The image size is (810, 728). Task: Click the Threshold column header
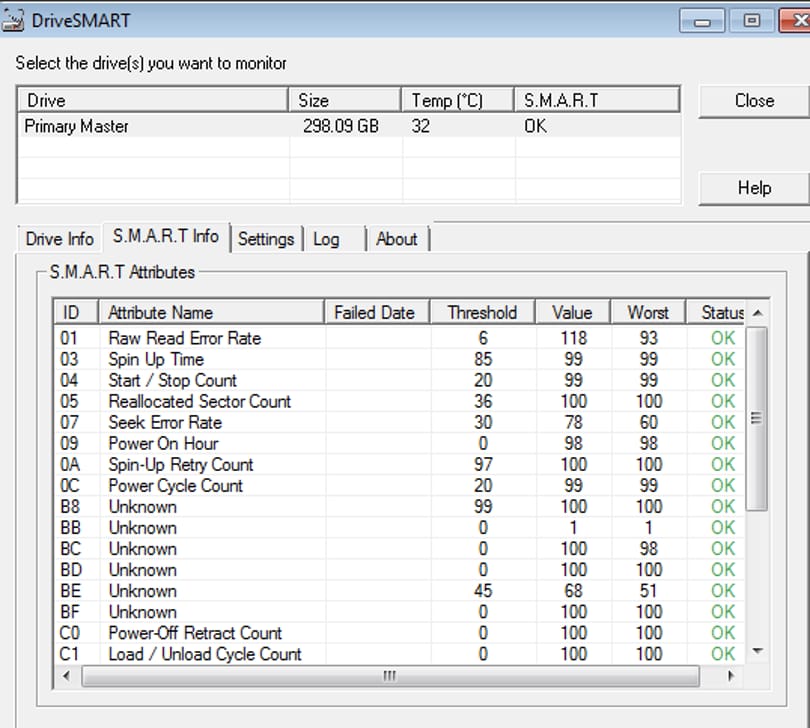(x=482, y=313)
